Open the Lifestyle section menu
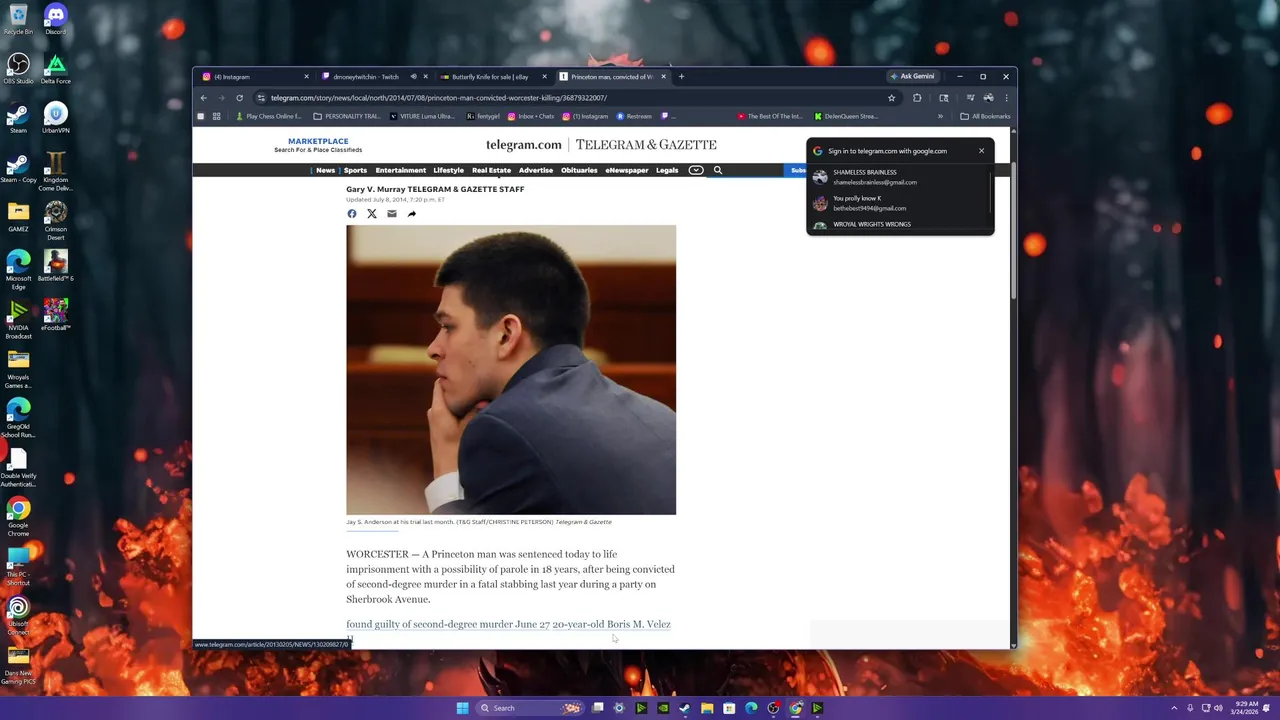The image size is (1280, 720). click(x=448, y=170)
